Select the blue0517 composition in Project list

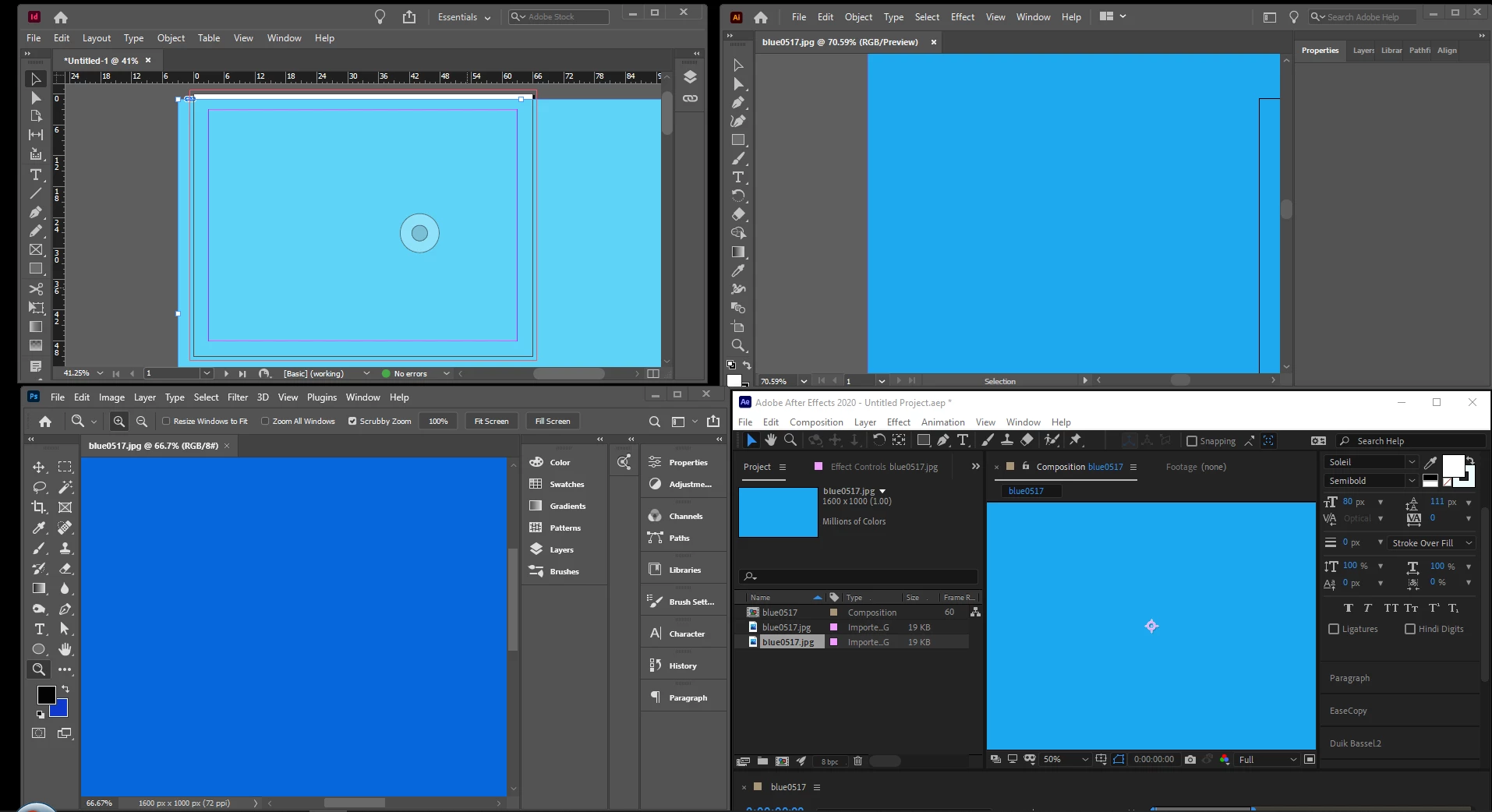780,613
